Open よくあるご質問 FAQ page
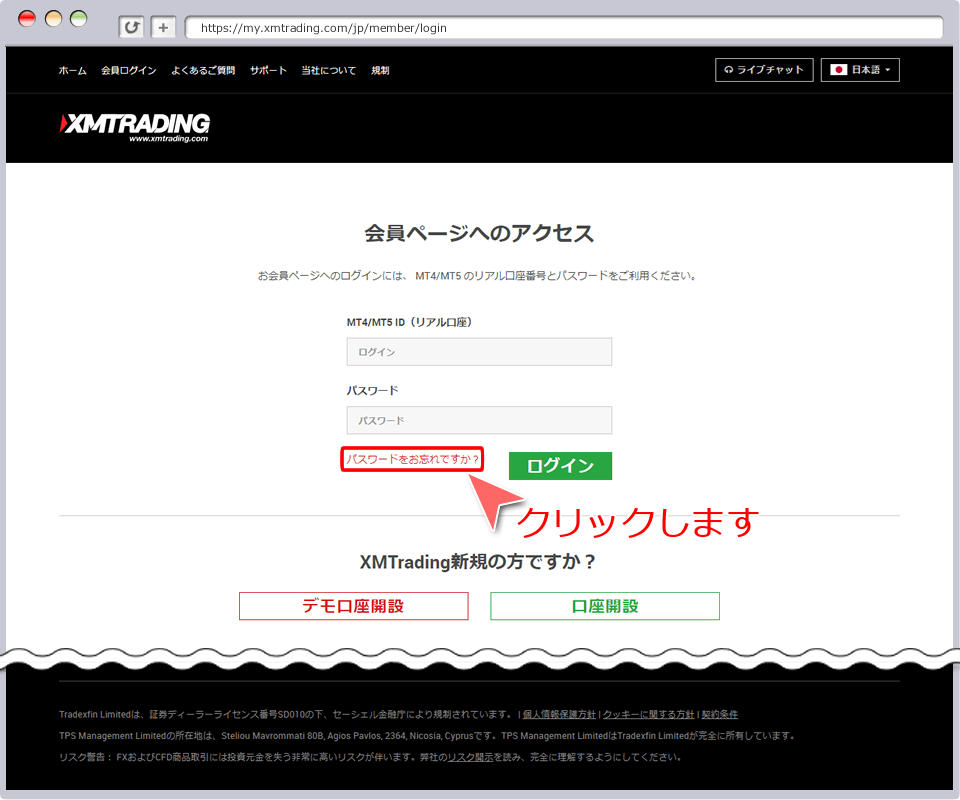960x800 pixels. [203, 71]
